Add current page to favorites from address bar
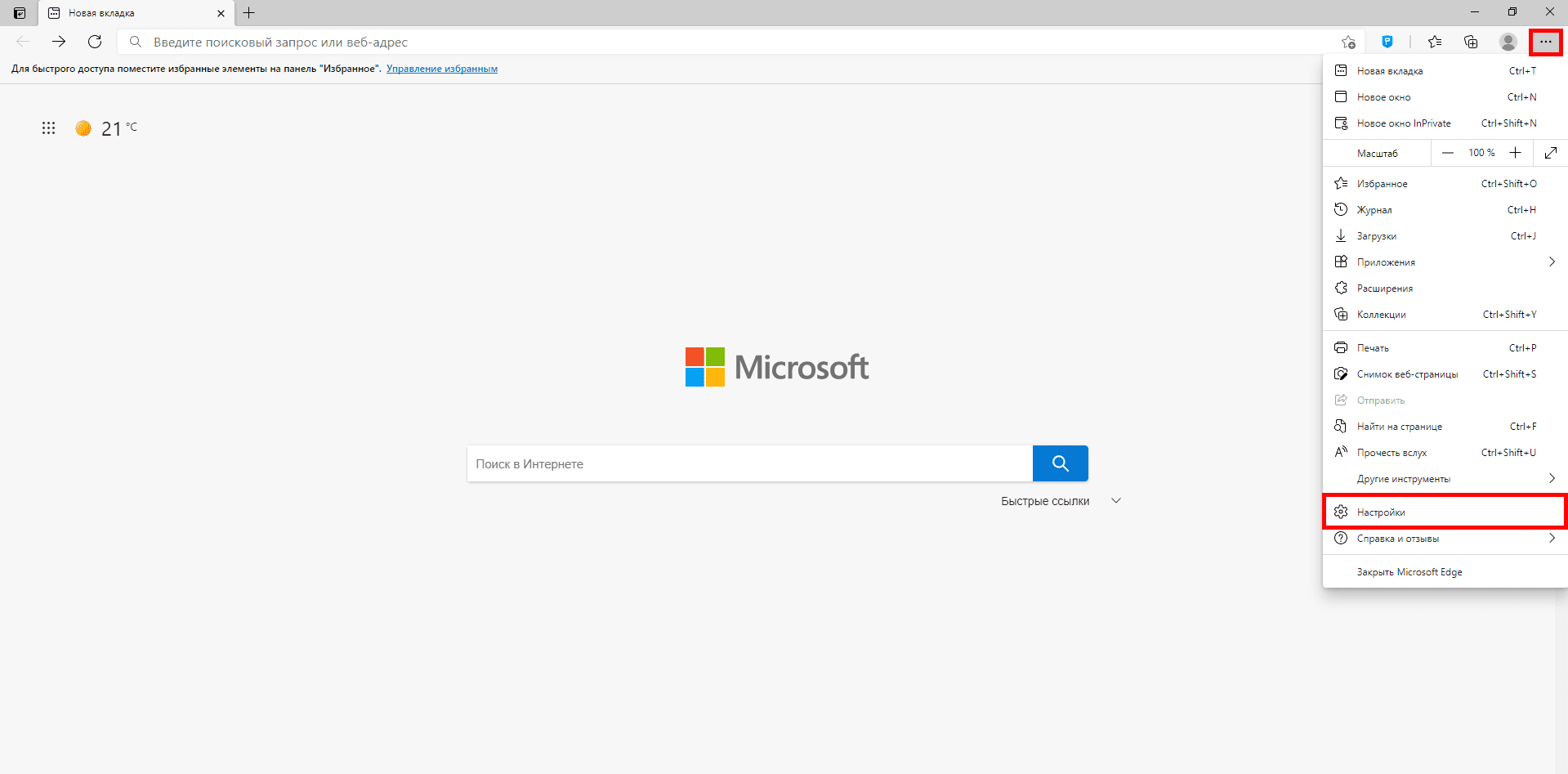The width and height of the screenshot is (1568, 774). point(1349,42)
